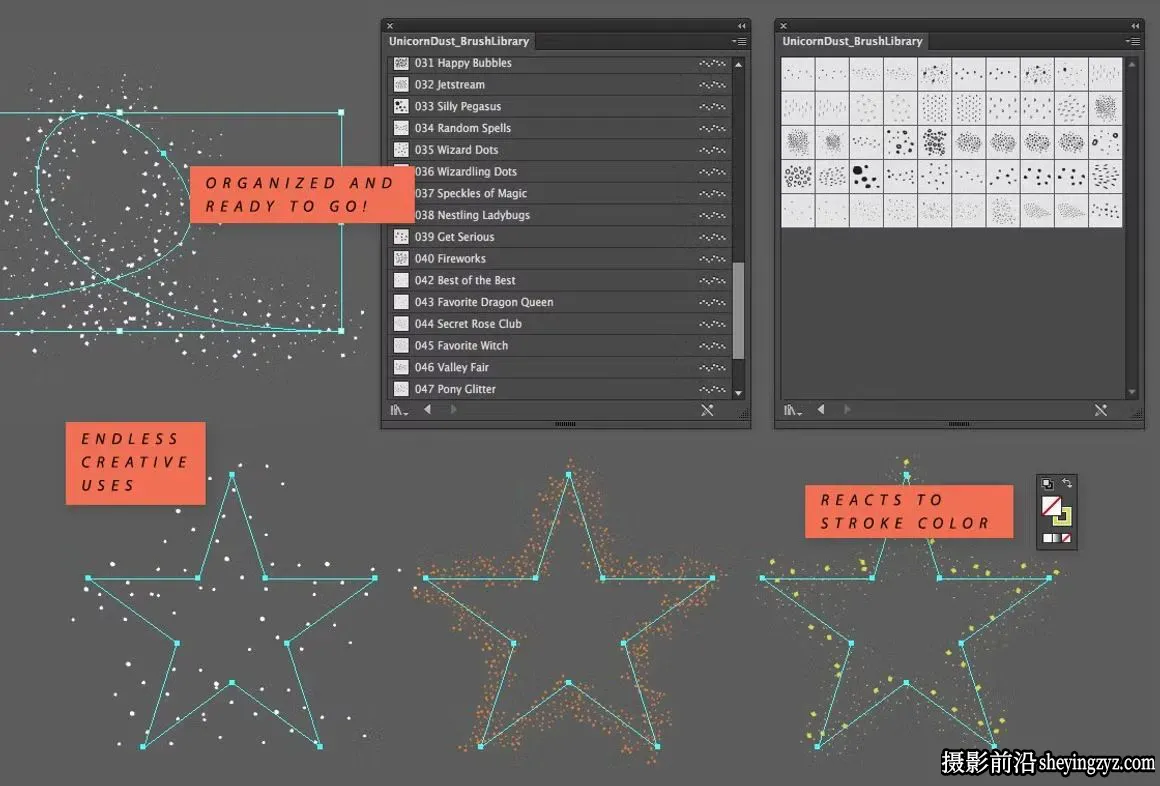Select UnicornDust_BrushLibrary tab in the list-view panel
Viewport: 1160px width, 786px height.
(459, 41)
